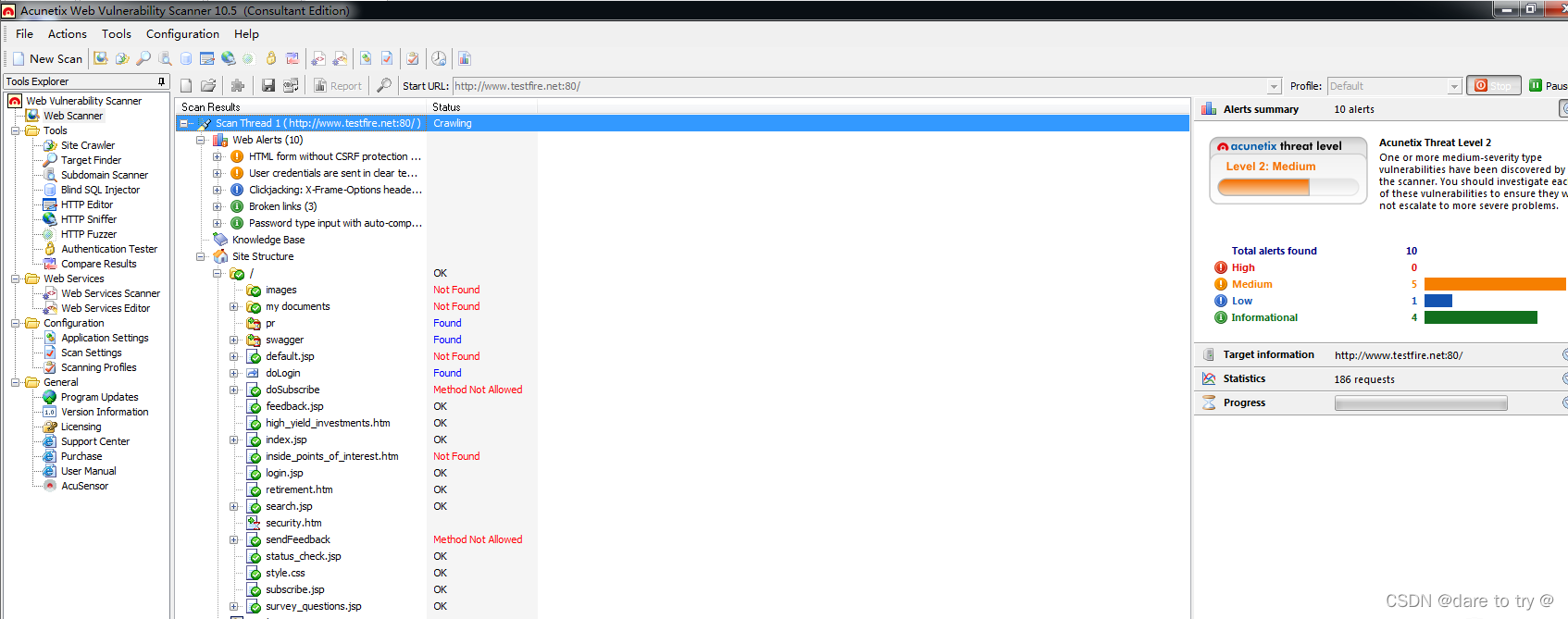This screenshot has height=619, width=1568.
Task: Click the Authentication Tester padlock toolbar icon
Action: pyautogui.click(x=271, y=58)
